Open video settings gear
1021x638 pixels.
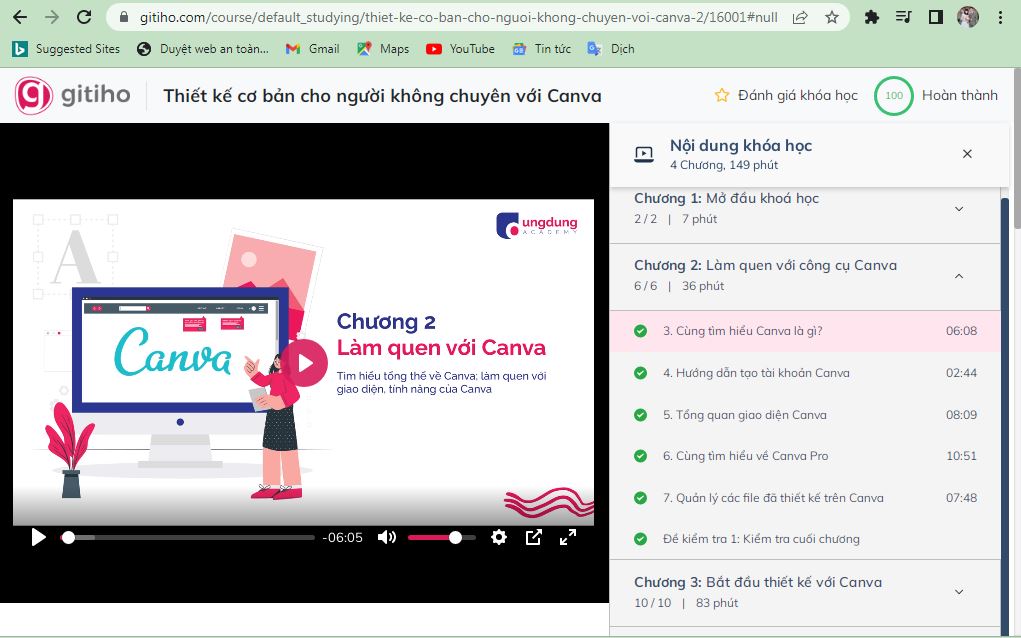pos(499,537)
